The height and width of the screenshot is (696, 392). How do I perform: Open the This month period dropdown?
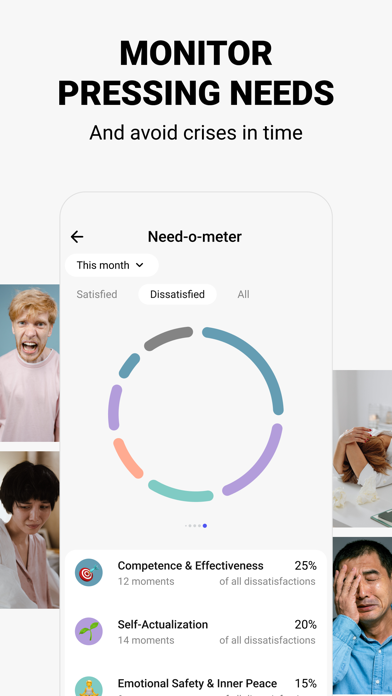[x=111, y=265]
